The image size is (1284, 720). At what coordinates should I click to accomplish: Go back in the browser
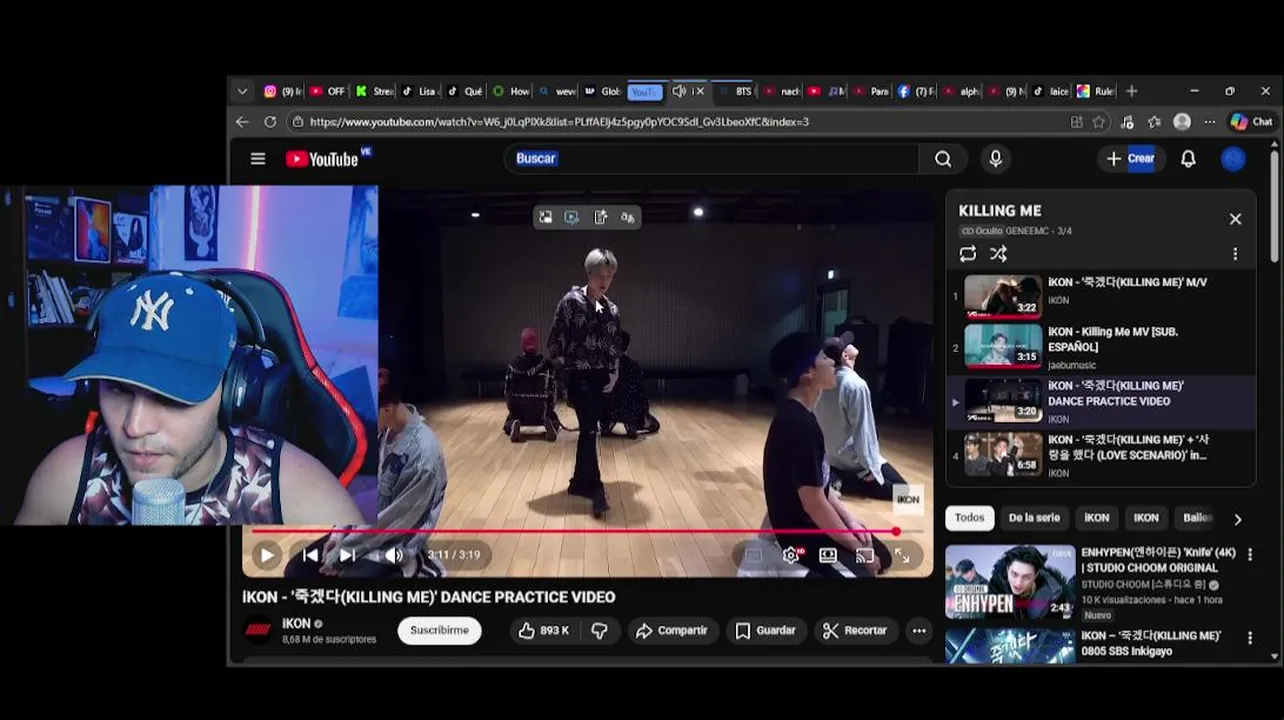[x=242, y=122]
